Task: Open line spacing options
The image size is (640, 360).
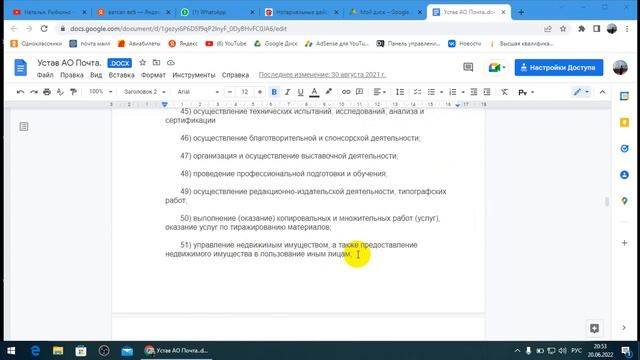Action: [x=400, y=92]
